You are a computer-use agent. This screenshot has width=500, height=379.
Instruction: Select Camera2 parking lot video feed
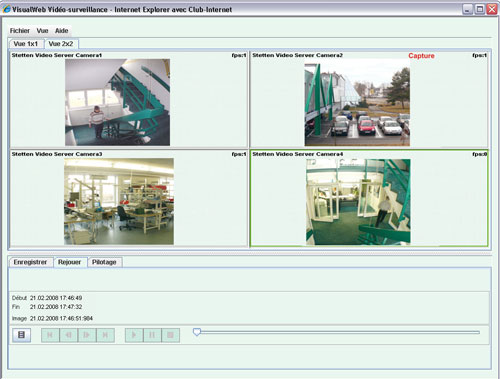(x=357, y=102)
